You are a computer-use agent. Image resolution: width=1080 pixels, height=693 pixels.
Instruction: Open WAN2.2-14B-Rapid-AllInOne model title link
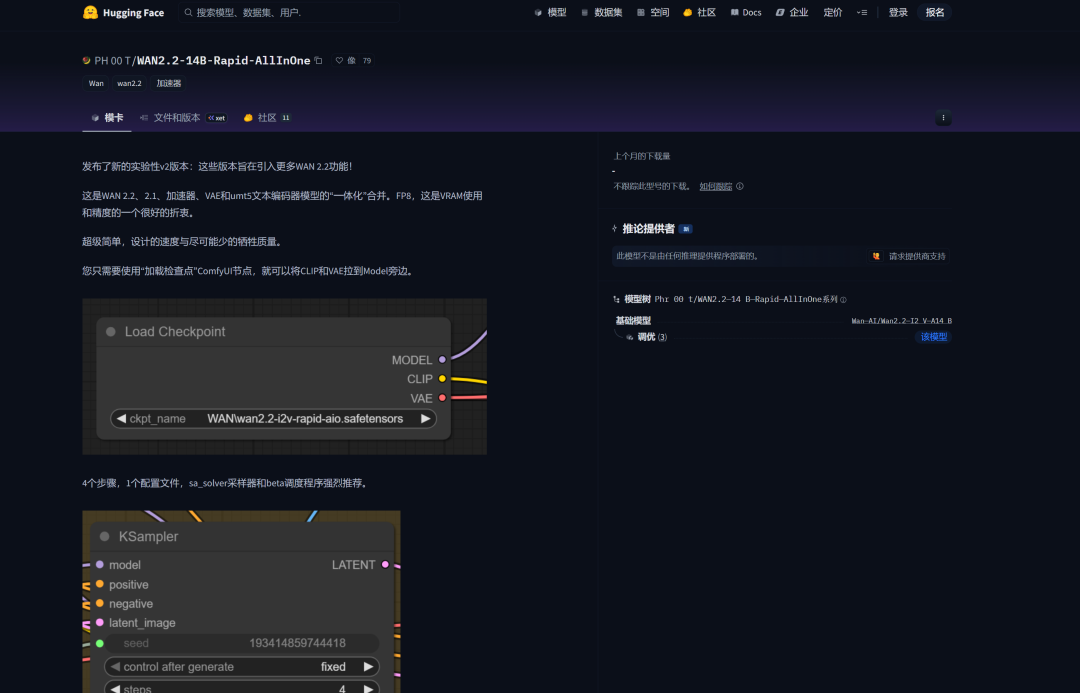(223, 61)
